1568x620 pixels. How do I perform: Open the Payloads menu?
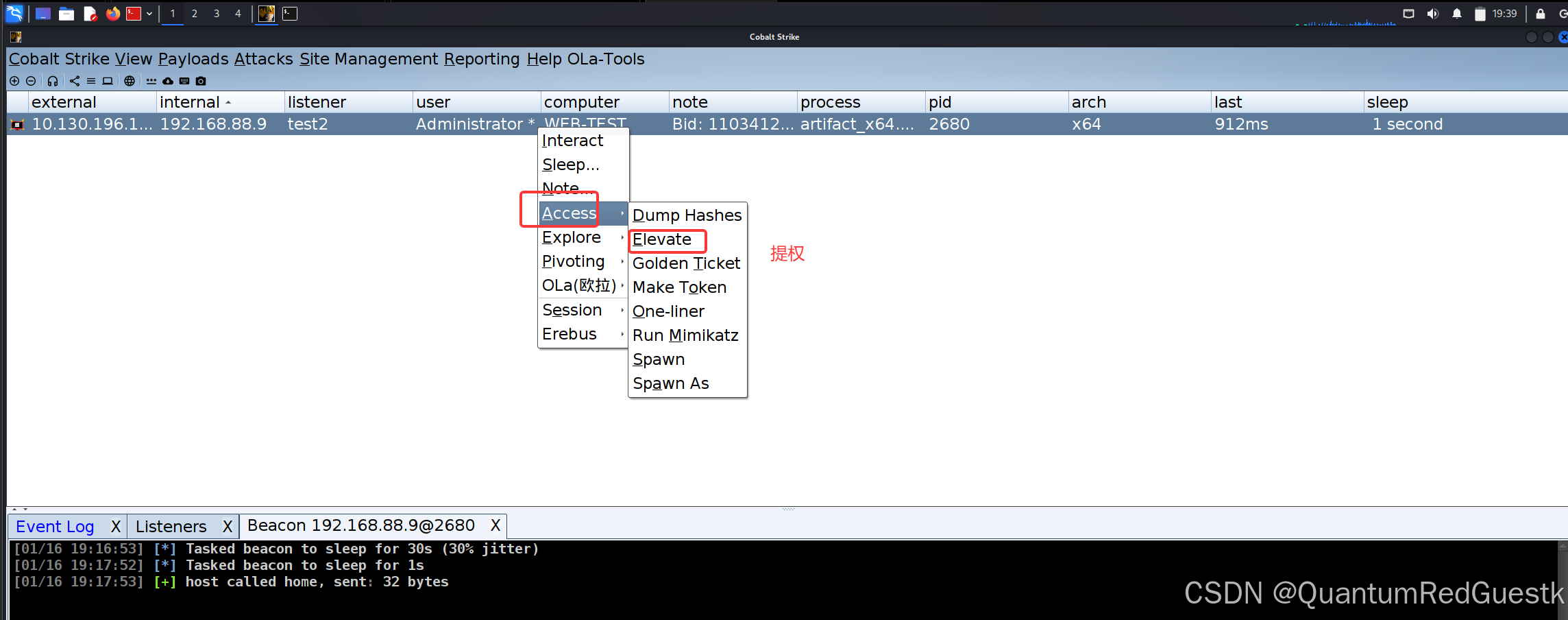(193, 59)
